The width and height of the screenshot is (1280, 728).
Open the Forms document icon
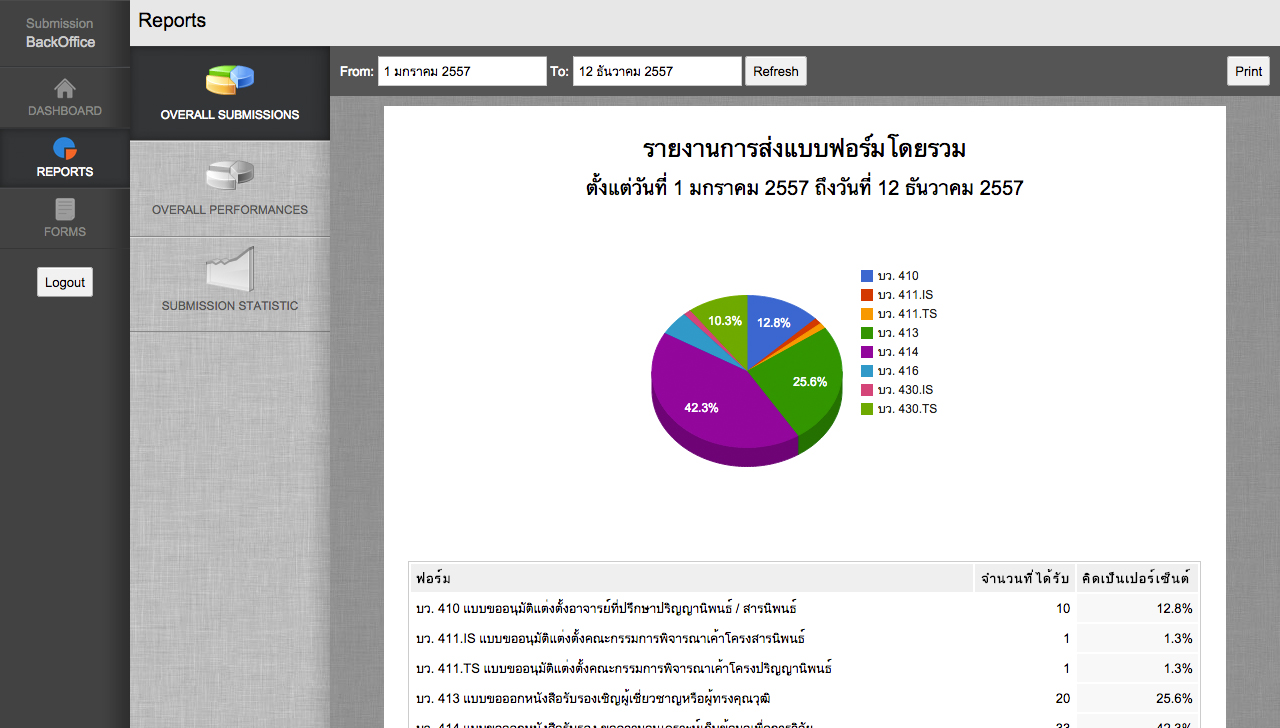tap(65, 209)
